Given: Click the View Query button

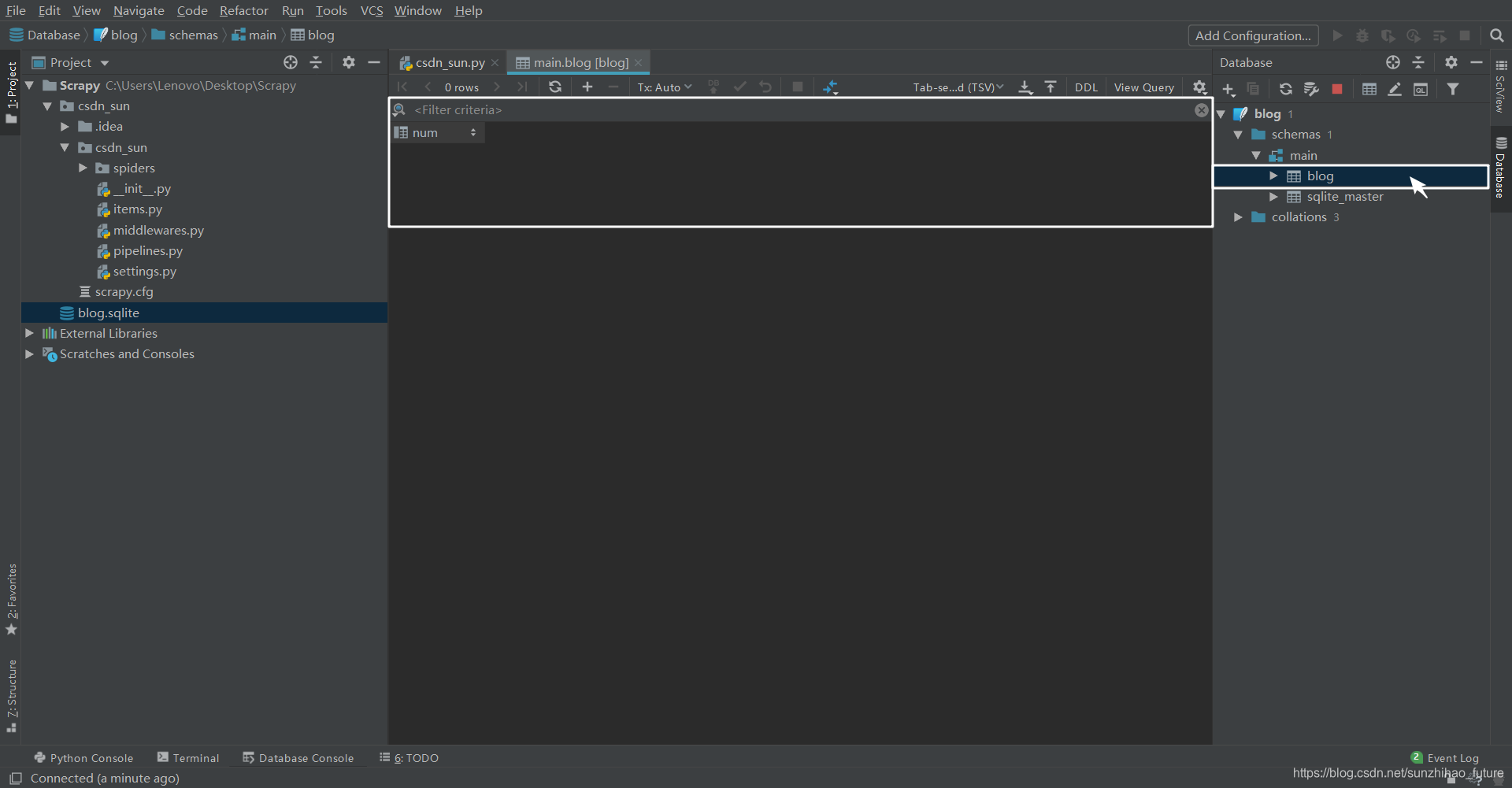Looking at the screenshot, I should click(x=1144, y=87).
